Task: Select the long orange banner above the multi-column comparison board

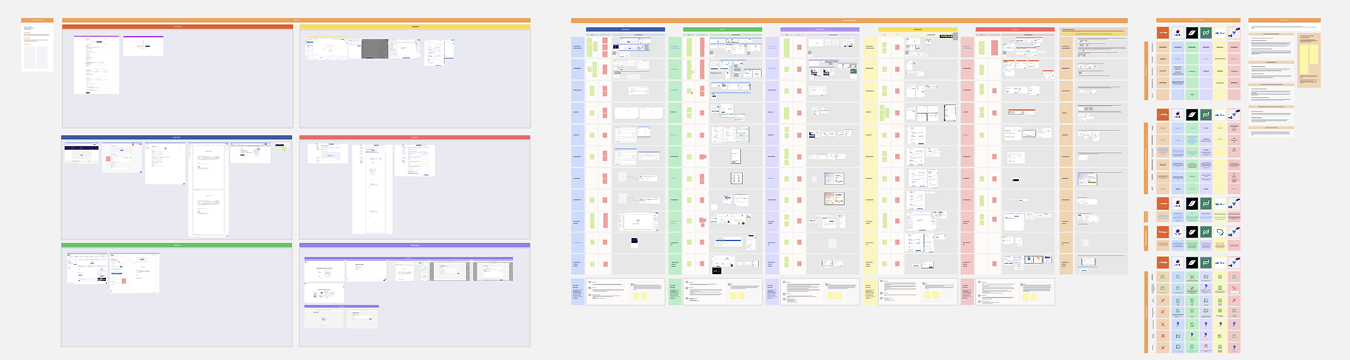Action: [x=849, y=20]
